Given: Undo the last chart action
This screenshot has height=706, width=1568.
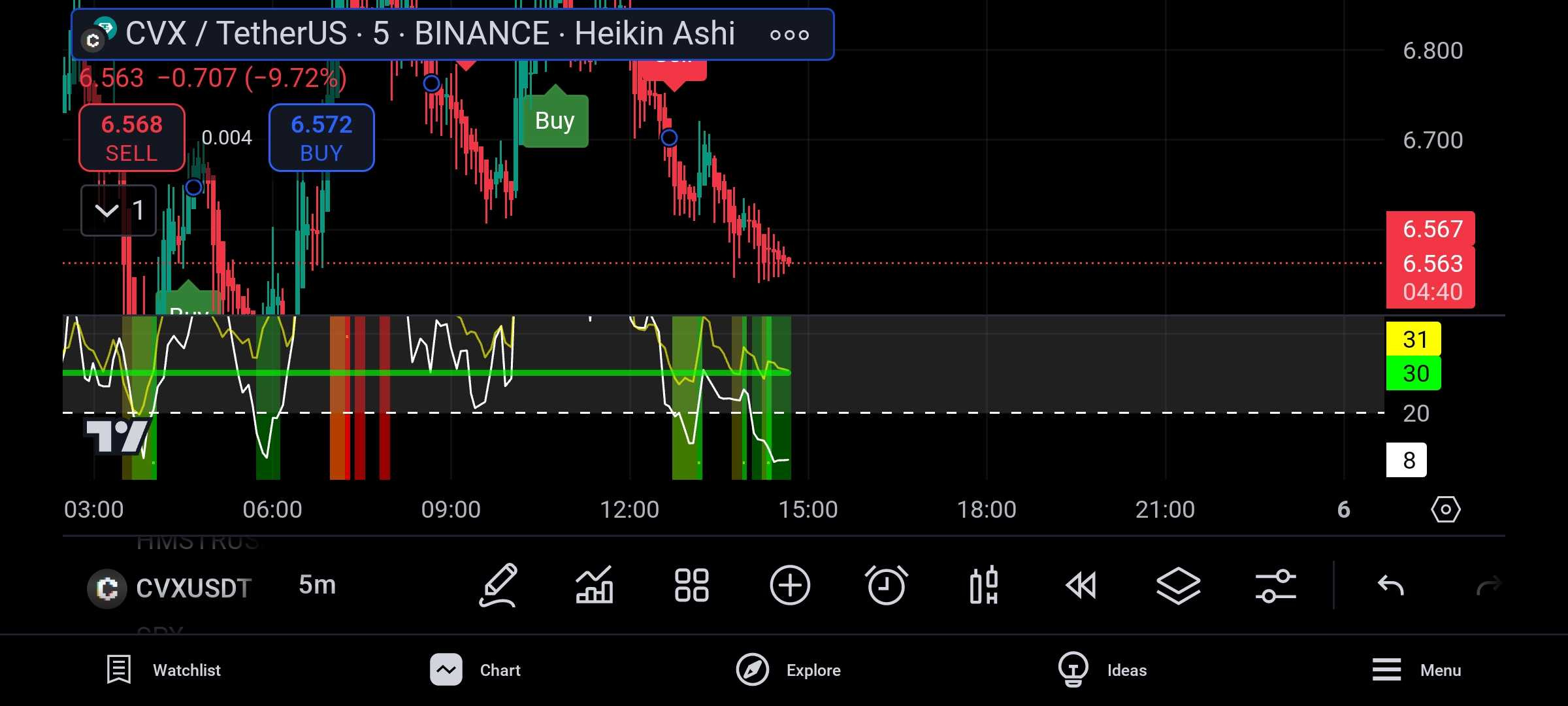Looking at the screenshot, I should [1390, 585].
